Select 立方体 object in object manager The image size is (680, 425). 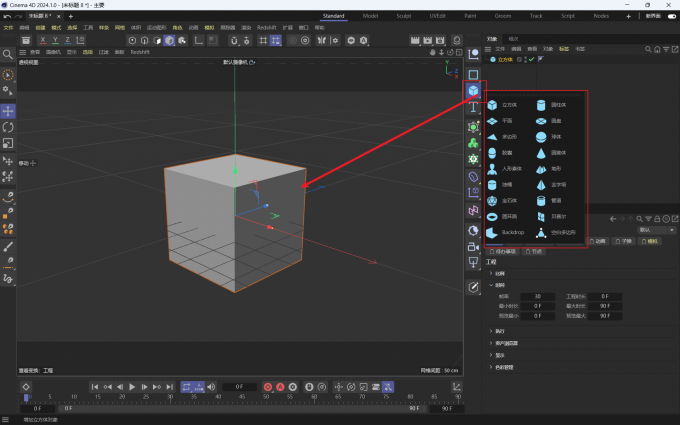(505, 59)
